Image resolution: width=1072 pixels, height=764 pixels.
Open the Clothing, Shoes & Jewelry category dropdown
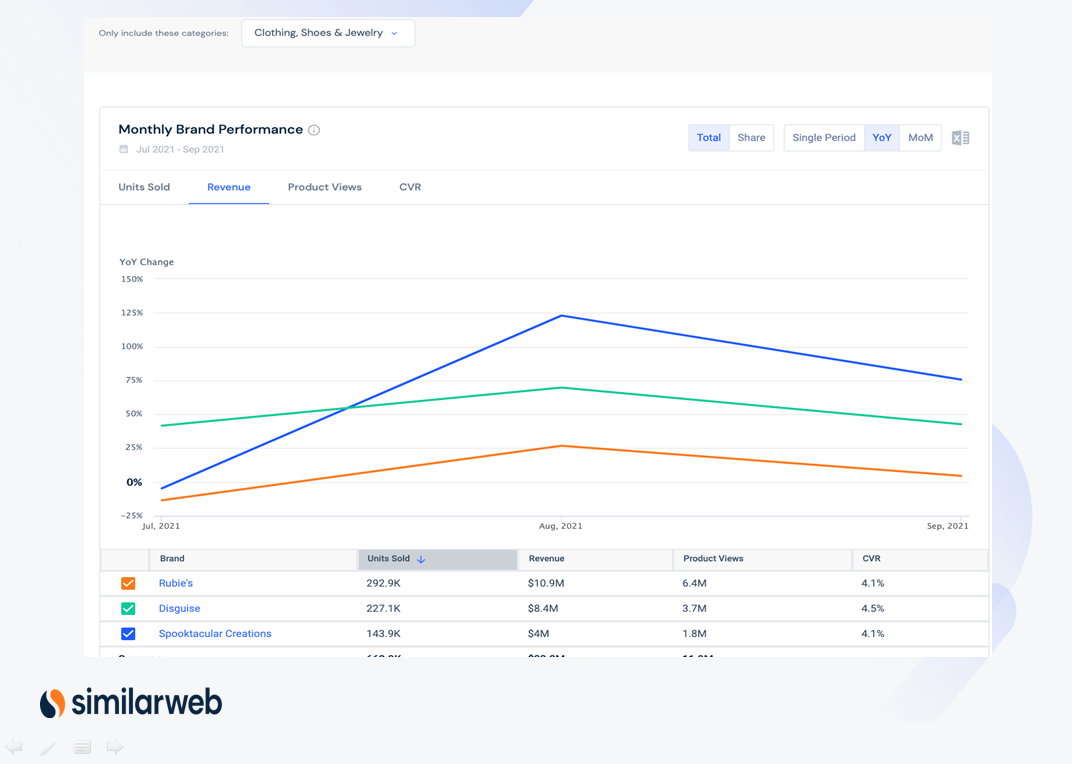click(x=328, y=32)
